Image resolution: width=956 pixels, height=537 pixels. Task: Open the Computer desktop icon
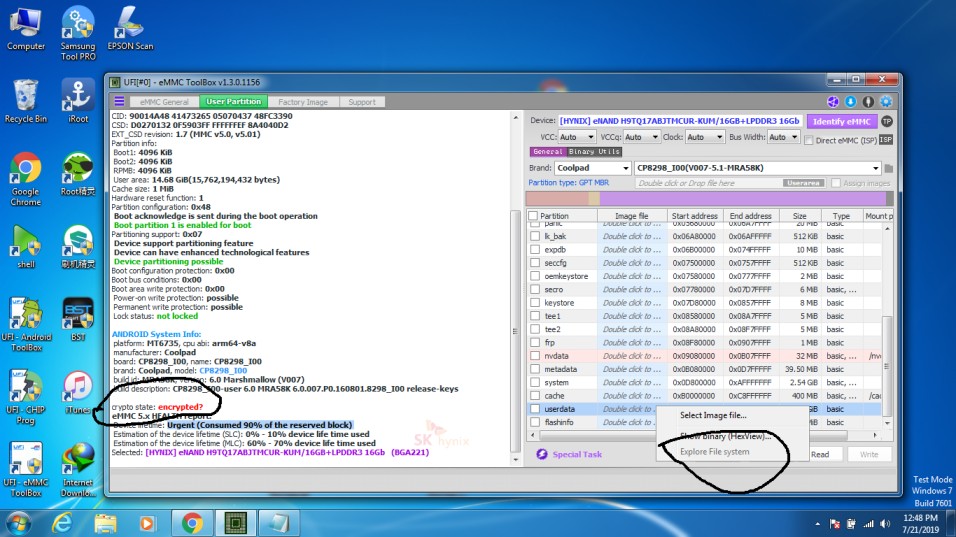26,28
